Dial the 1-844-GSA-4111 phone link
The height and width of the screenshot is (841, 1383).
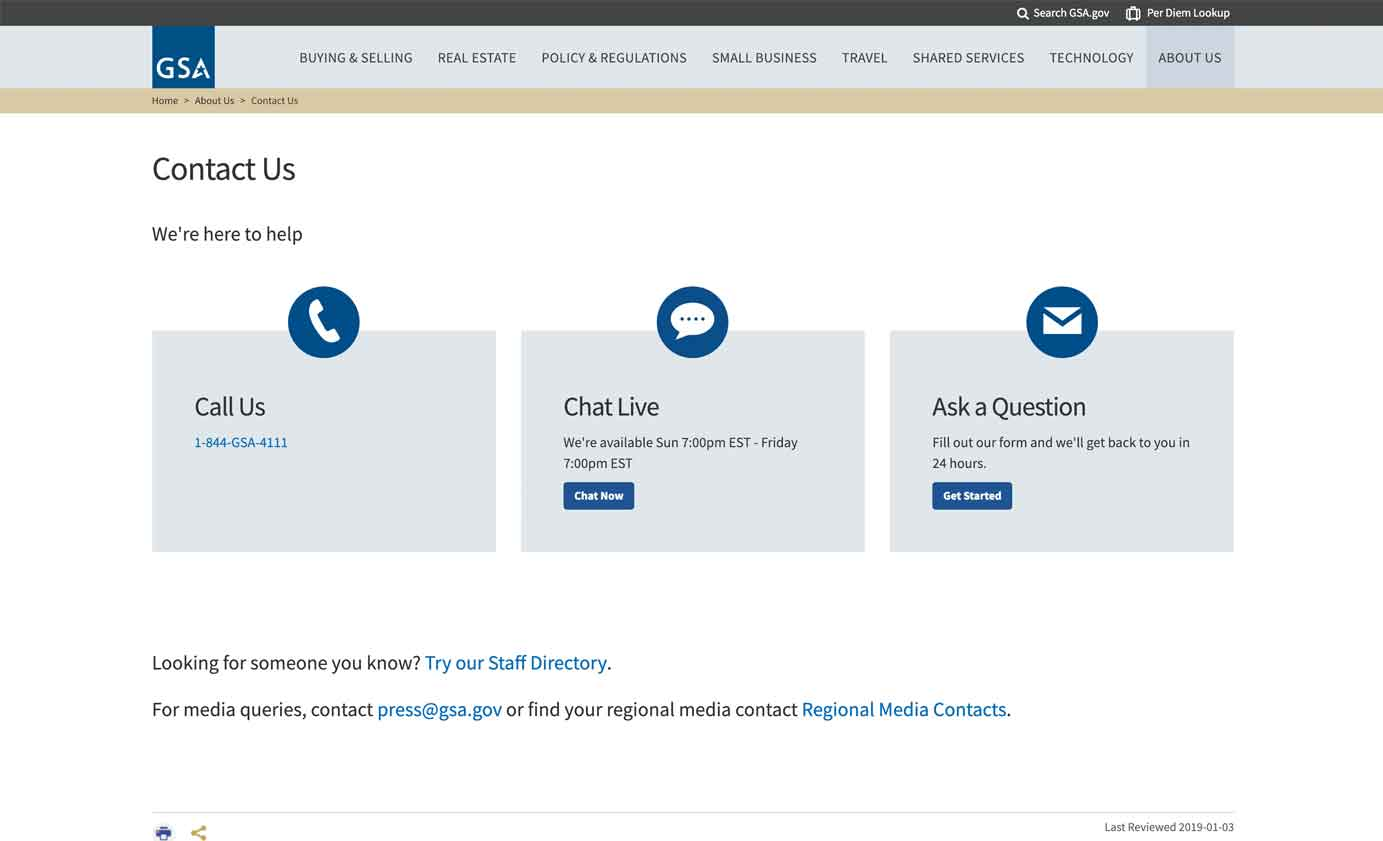pos(241,442)
